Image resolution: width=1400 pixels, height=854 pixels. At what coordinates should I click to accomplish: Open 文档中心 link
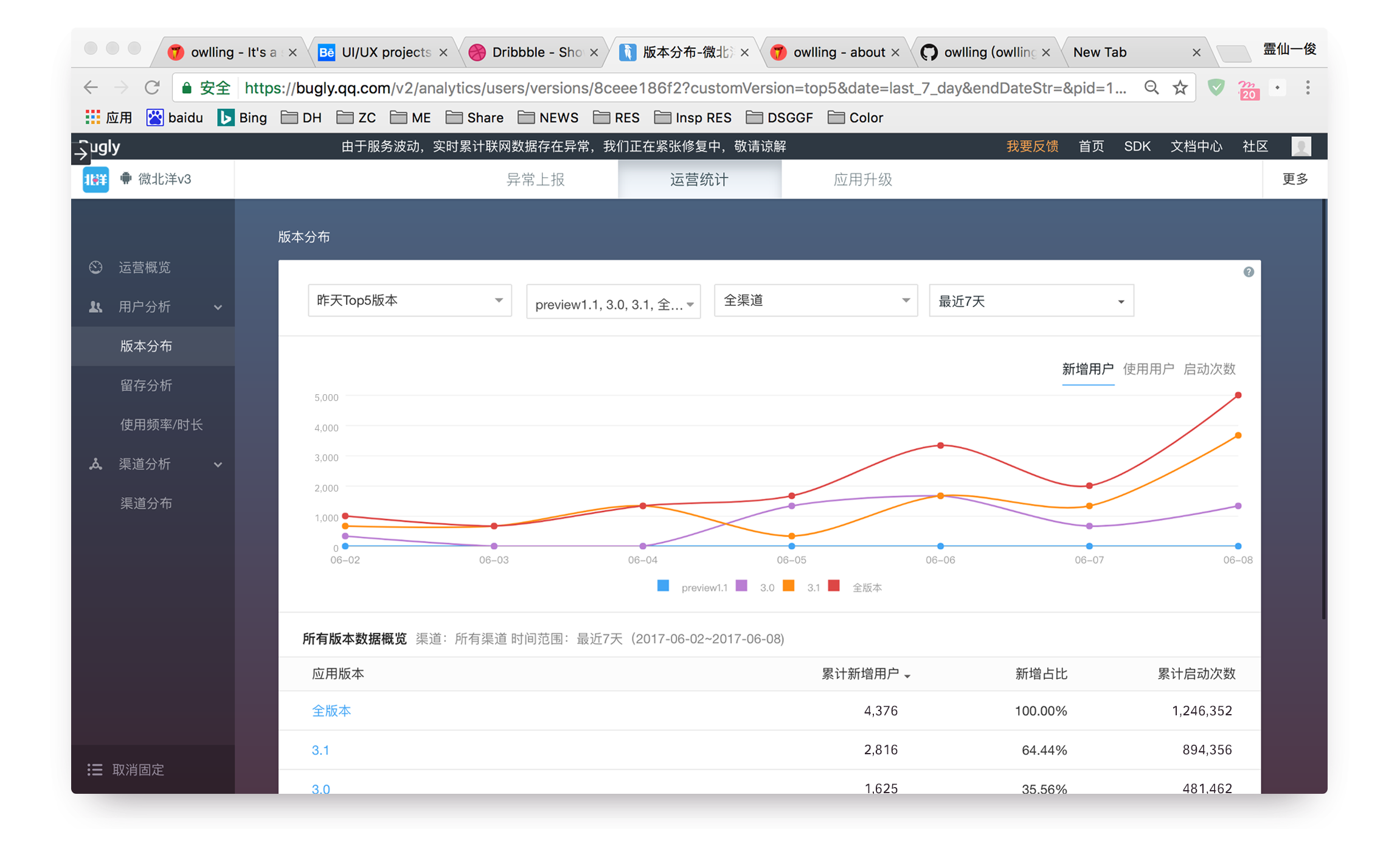click(x=1196, y=147)
